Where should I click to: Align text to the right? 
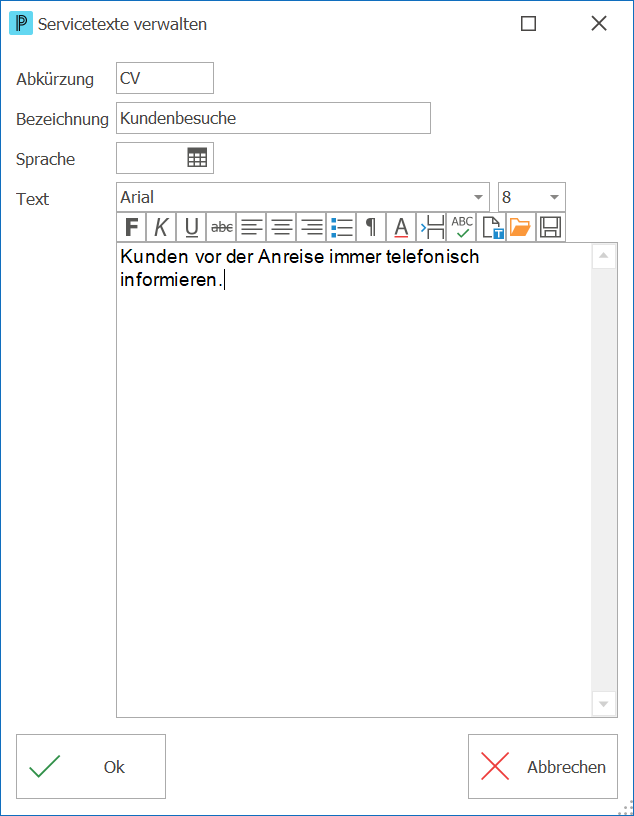click(x=311, y=227)
